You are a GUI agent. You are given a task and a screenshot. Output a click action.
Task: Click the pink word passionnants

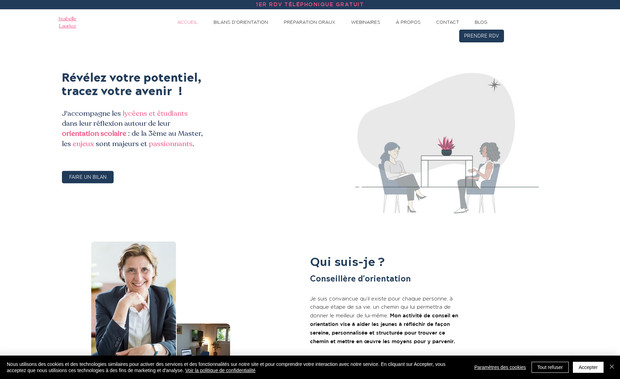[170, 144]
